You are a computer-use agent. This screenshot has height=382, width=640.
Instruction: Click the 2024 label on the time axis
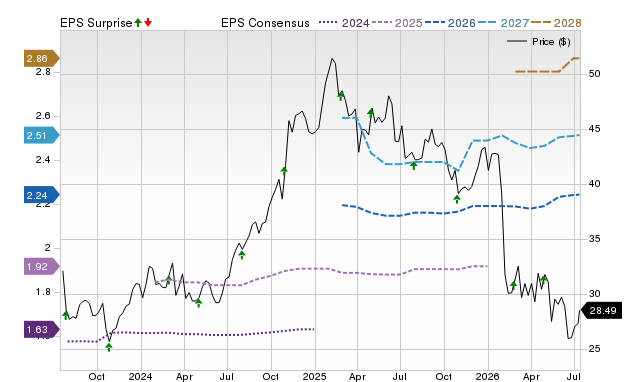coord(140,377)
